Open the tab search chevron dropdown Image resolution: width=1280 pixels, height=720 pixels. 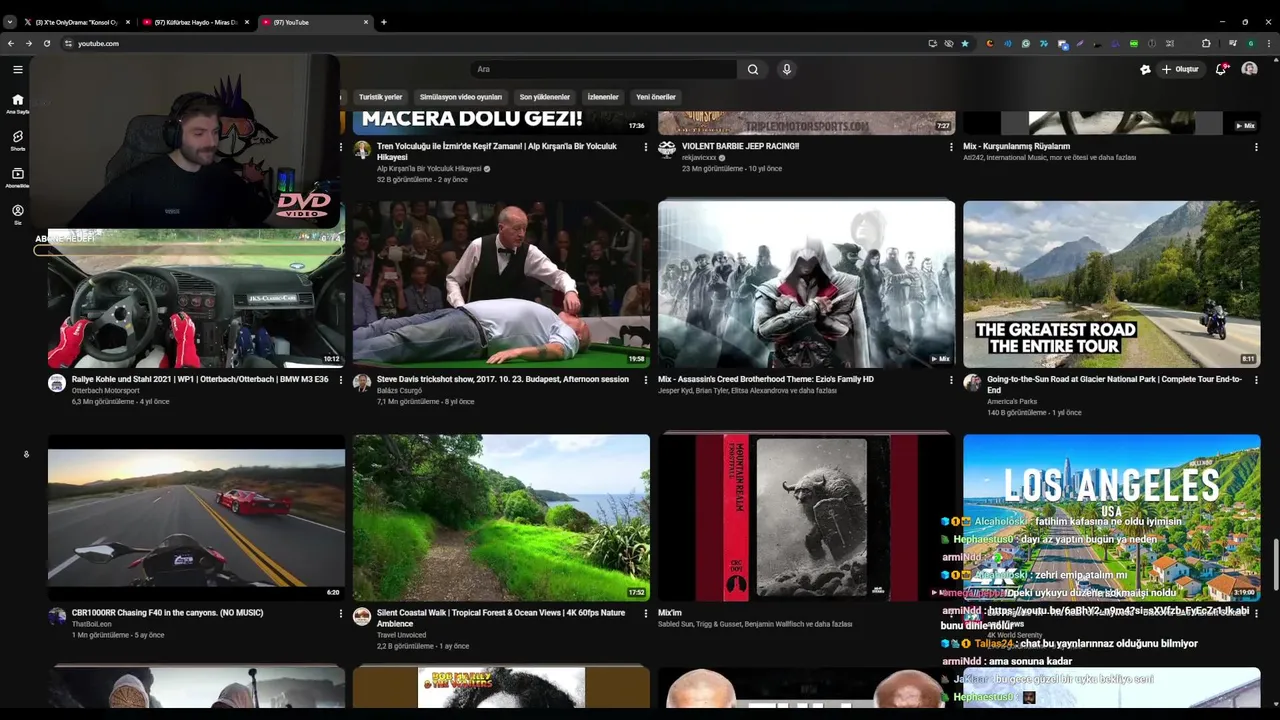point(10,21)
